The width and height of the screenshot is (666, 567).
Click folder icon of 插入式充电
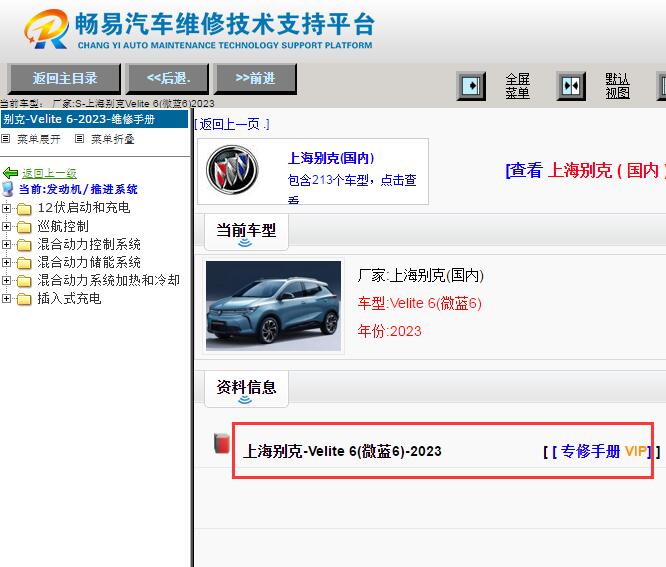pyautogui.click(x=24, y=299)
